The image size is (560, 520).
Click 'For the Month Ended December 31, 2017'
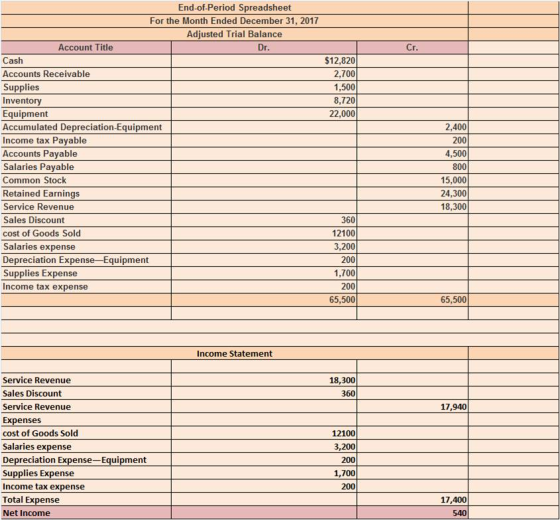(x=235, y=21)
